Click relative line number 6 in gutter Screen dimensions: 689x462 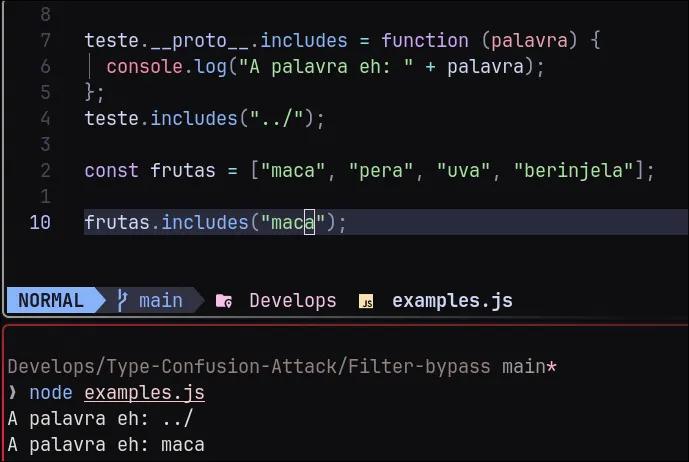click(46, 66)
